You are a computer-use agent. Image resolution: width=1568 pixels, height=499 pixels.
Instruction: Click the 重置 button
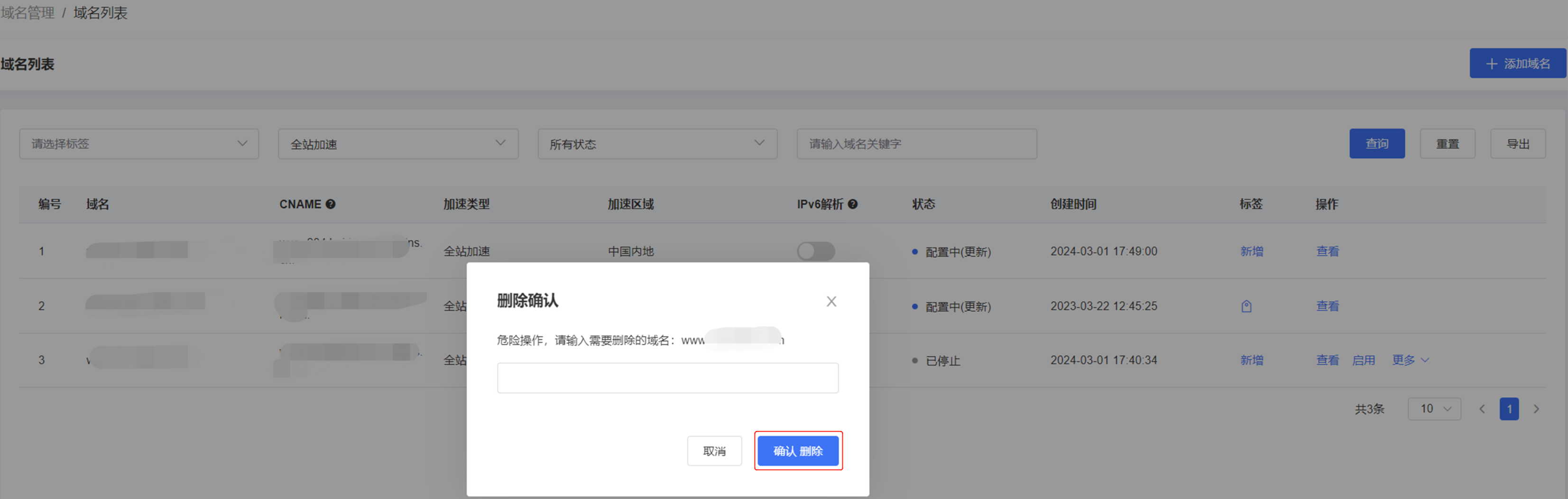click(x=1448, y=144)
